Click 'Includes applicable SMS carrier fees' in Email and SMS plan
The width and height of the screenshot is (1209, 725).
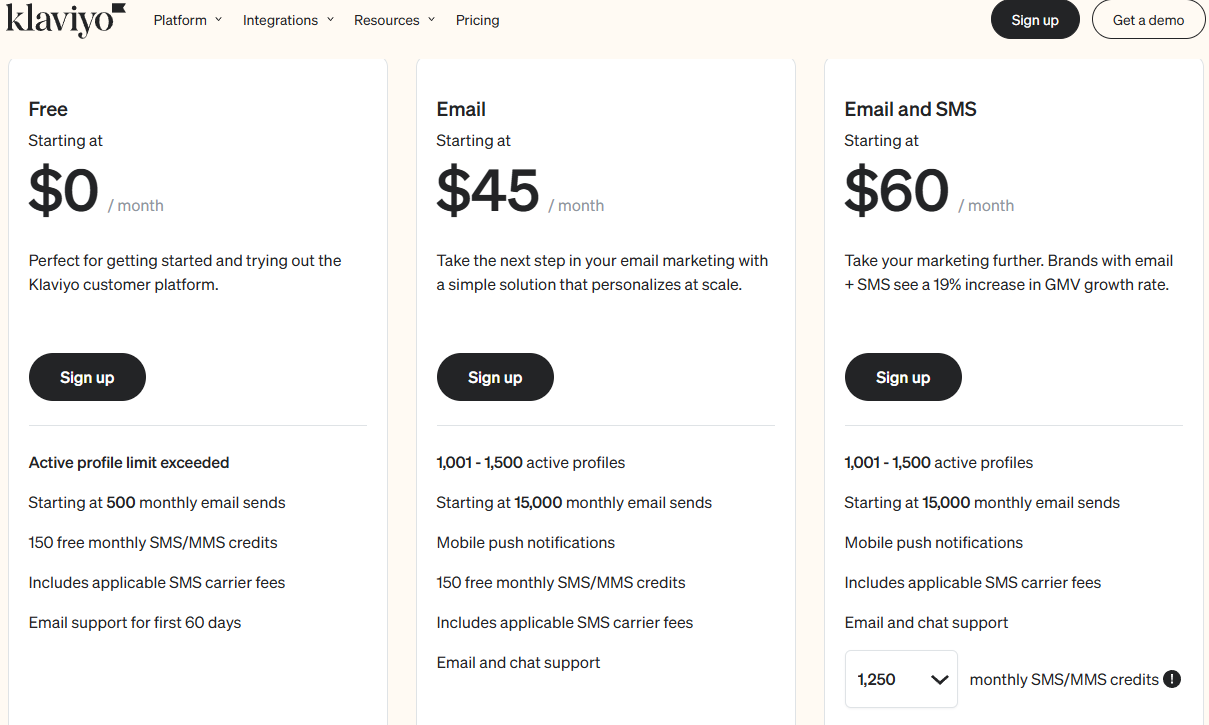pos(973,582)
